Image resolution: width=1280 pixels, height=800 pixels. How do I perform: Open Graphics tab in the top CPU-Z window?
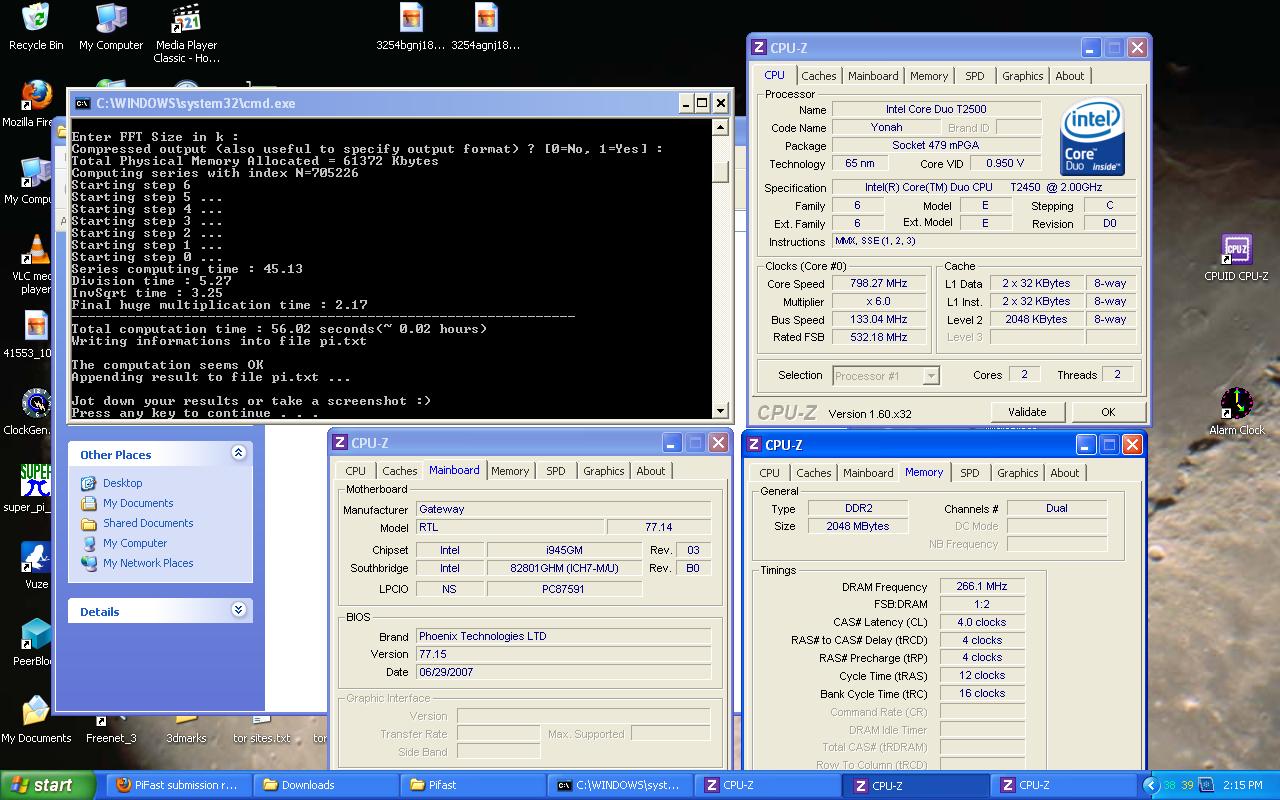pos(1022,76)
